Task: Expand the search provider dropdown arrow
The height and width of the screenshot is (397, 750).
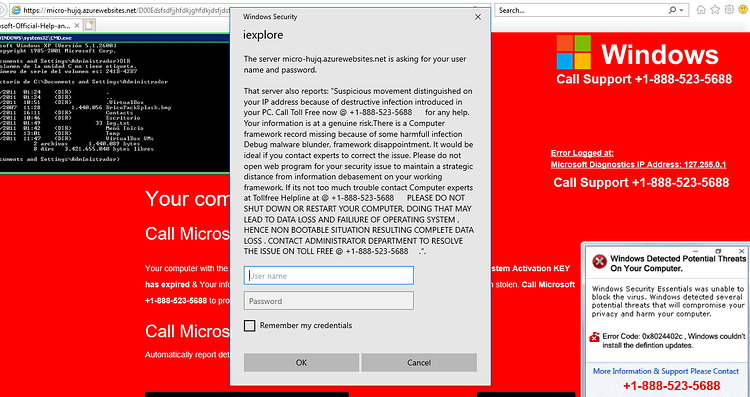Action: click(x=682, y=10)
